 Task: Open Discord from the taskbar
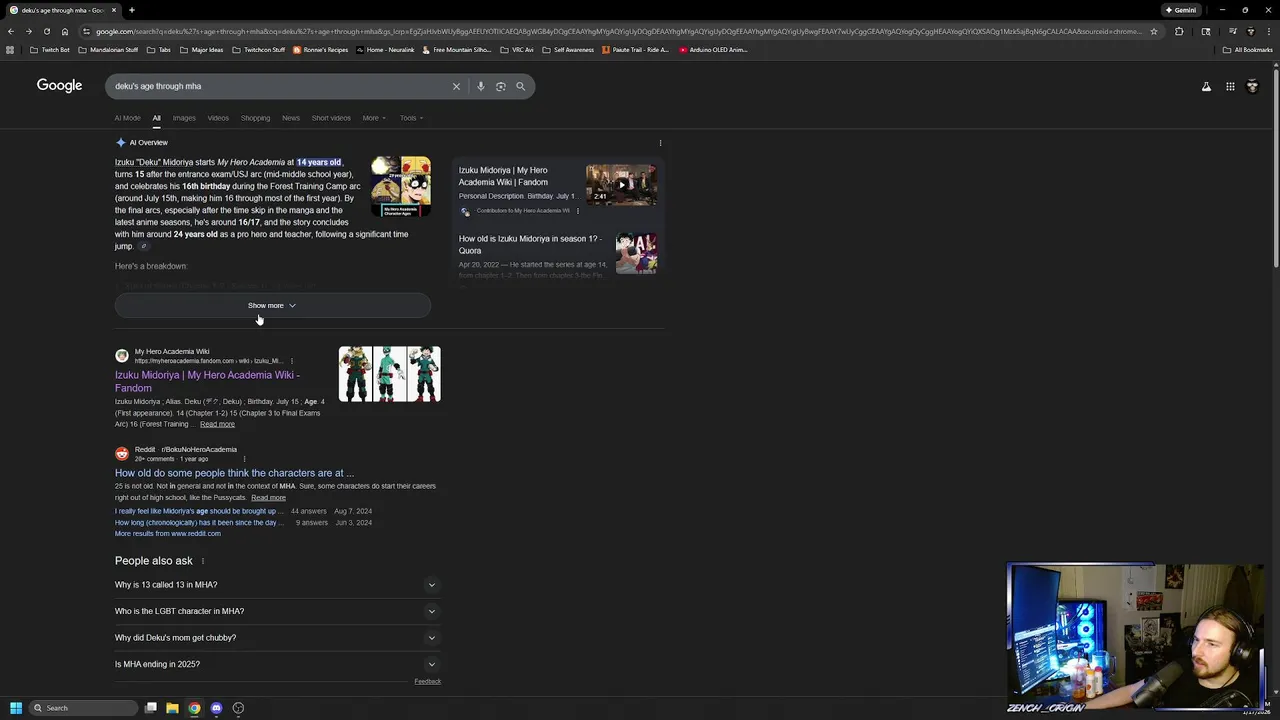click(216, 708)
